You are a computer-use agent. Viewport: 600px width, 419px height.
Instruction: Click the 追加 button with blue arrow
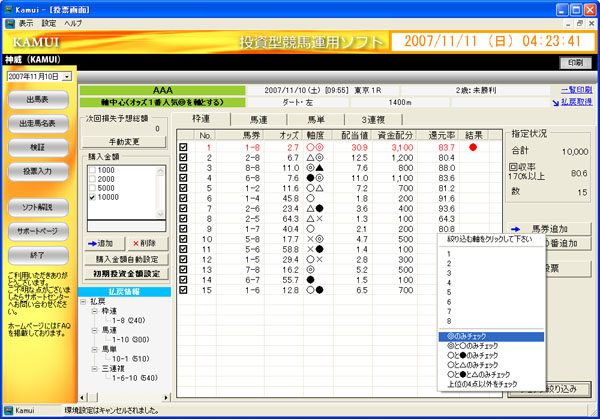tap(103, 243)
